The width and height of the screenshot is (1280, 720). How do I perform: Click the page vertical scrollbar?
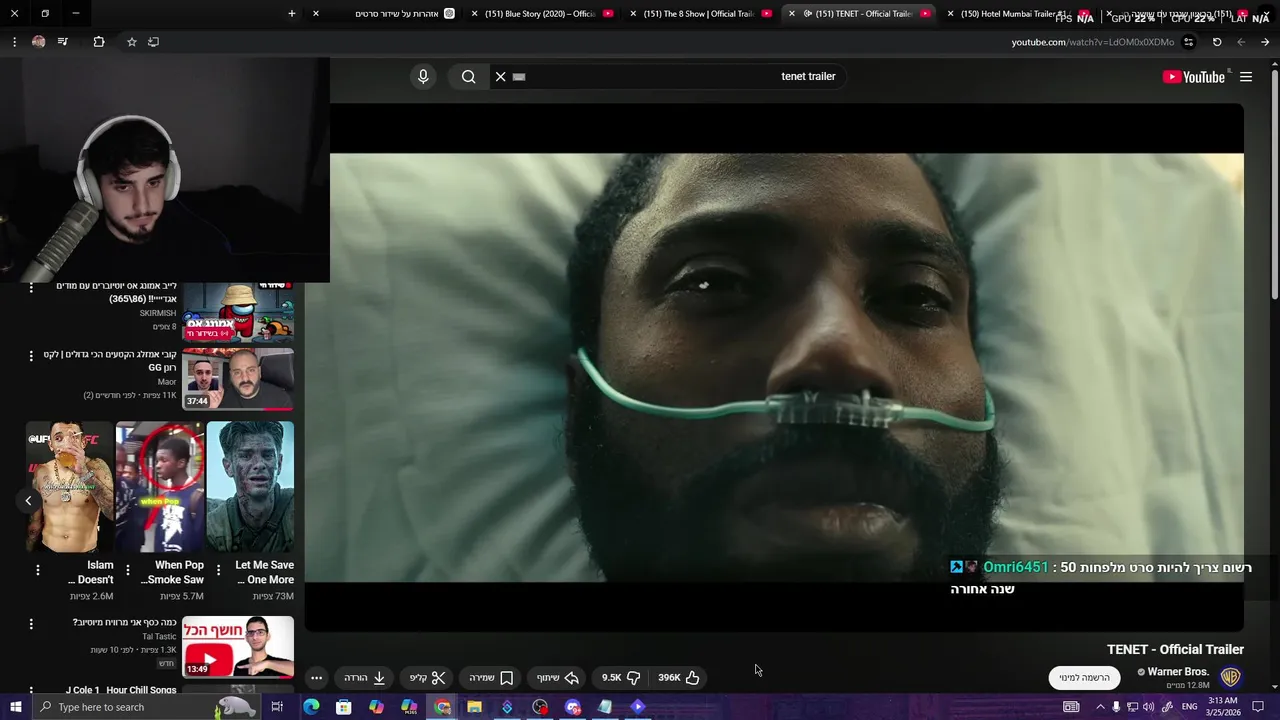pos(1274,184)
